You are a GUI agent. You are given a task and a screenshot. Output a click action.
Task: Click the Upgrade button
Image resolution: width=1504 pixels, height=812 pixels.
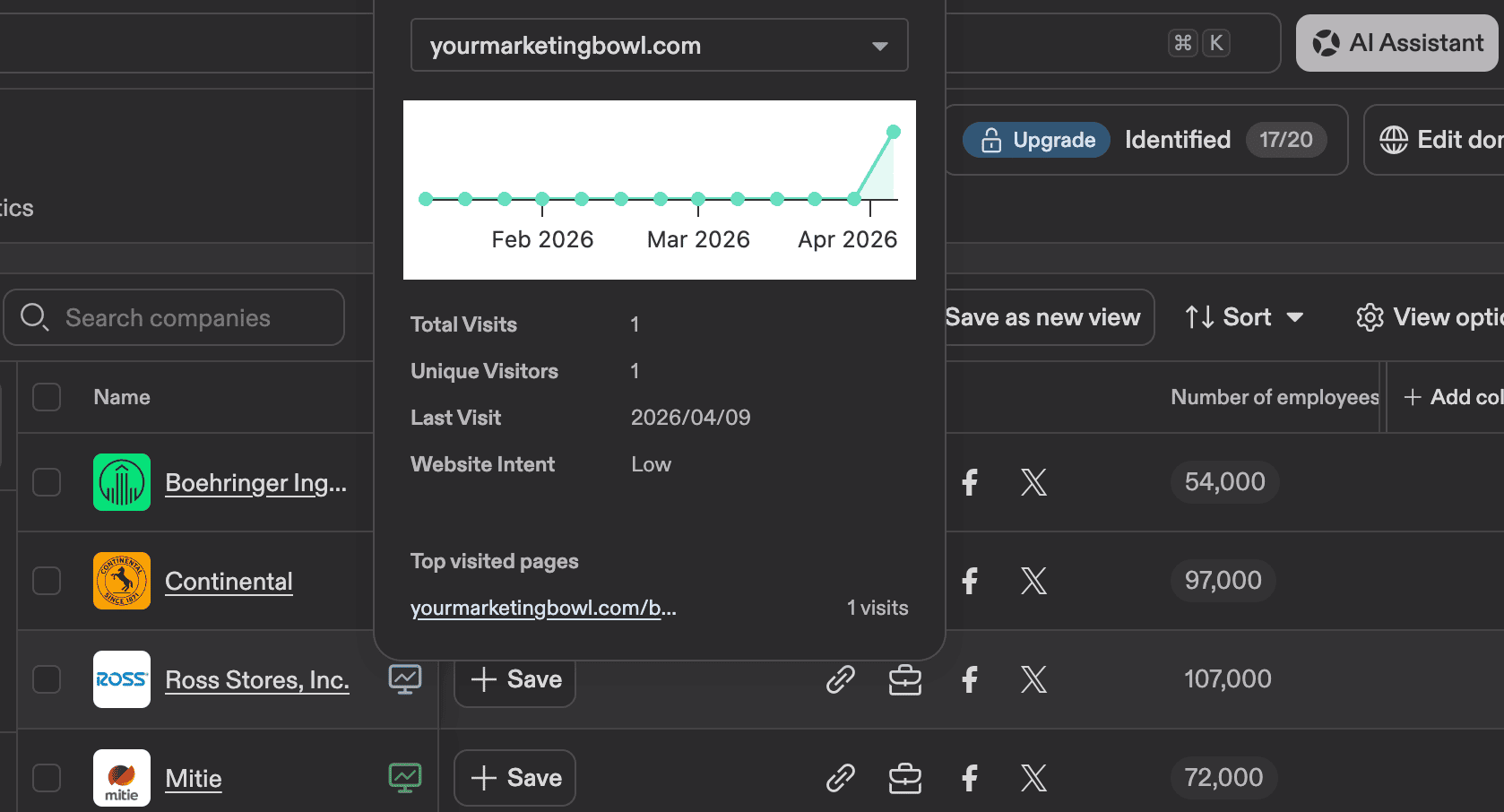coord(1036,140)
